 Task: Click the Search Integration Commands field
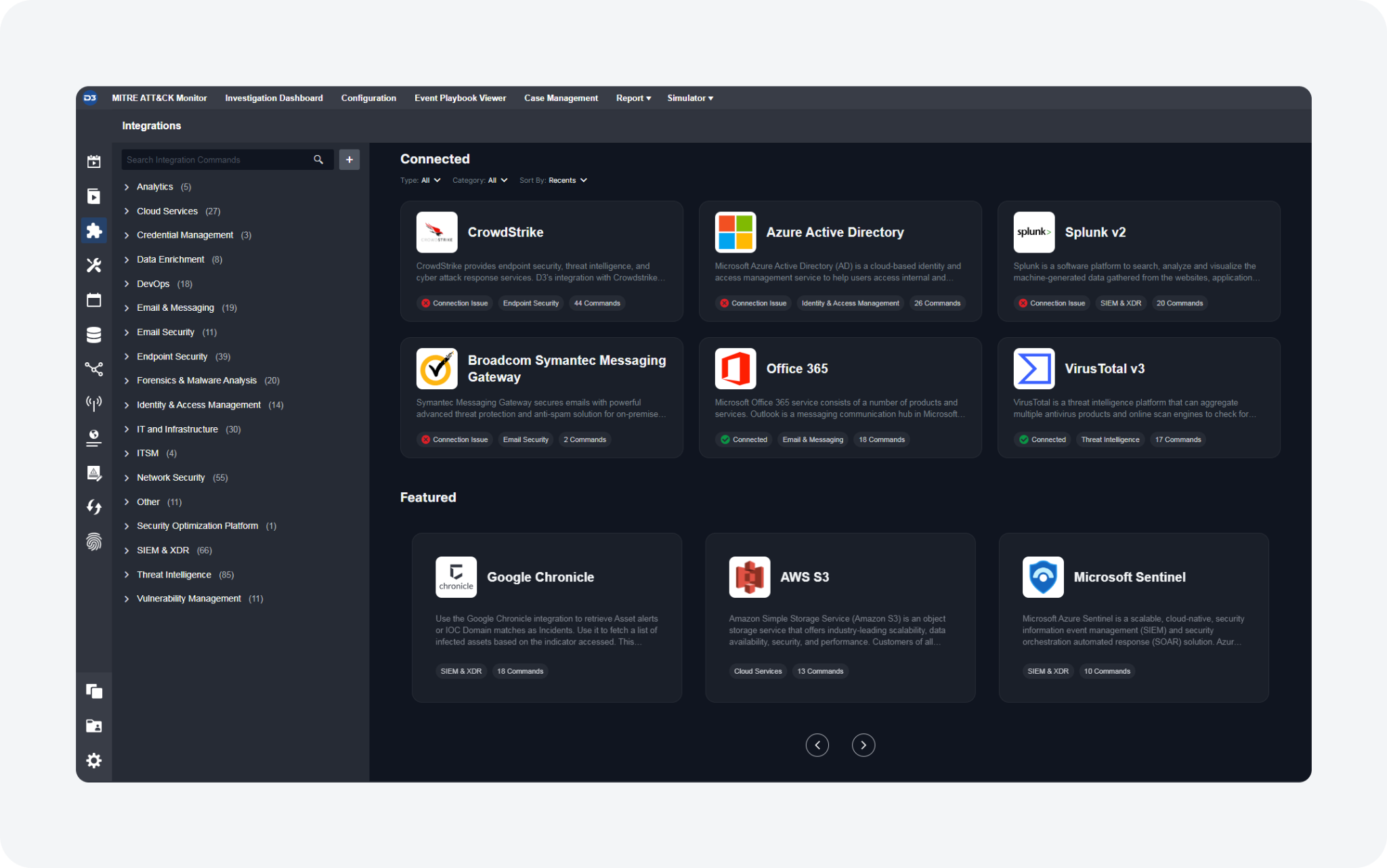[x=215, y=160]
